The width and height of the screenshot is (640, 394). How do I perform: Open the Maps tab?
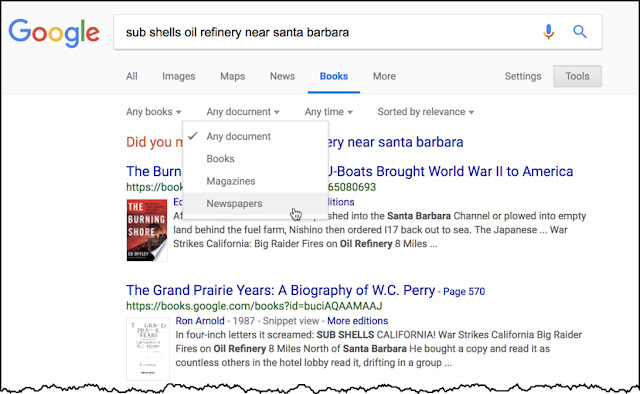pyautogui.click(x=233, y=76)
